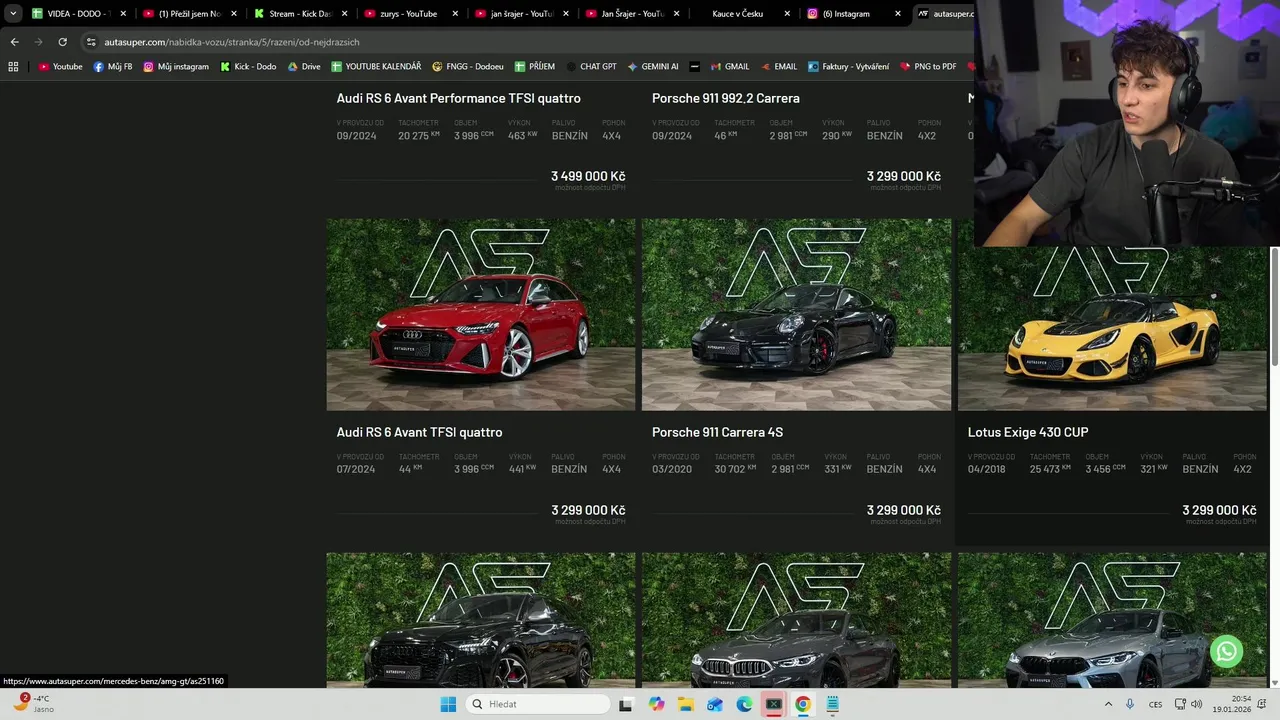Click the browser forward arrow
This screenshot has width=1280, height=720.
coord(38,42)
